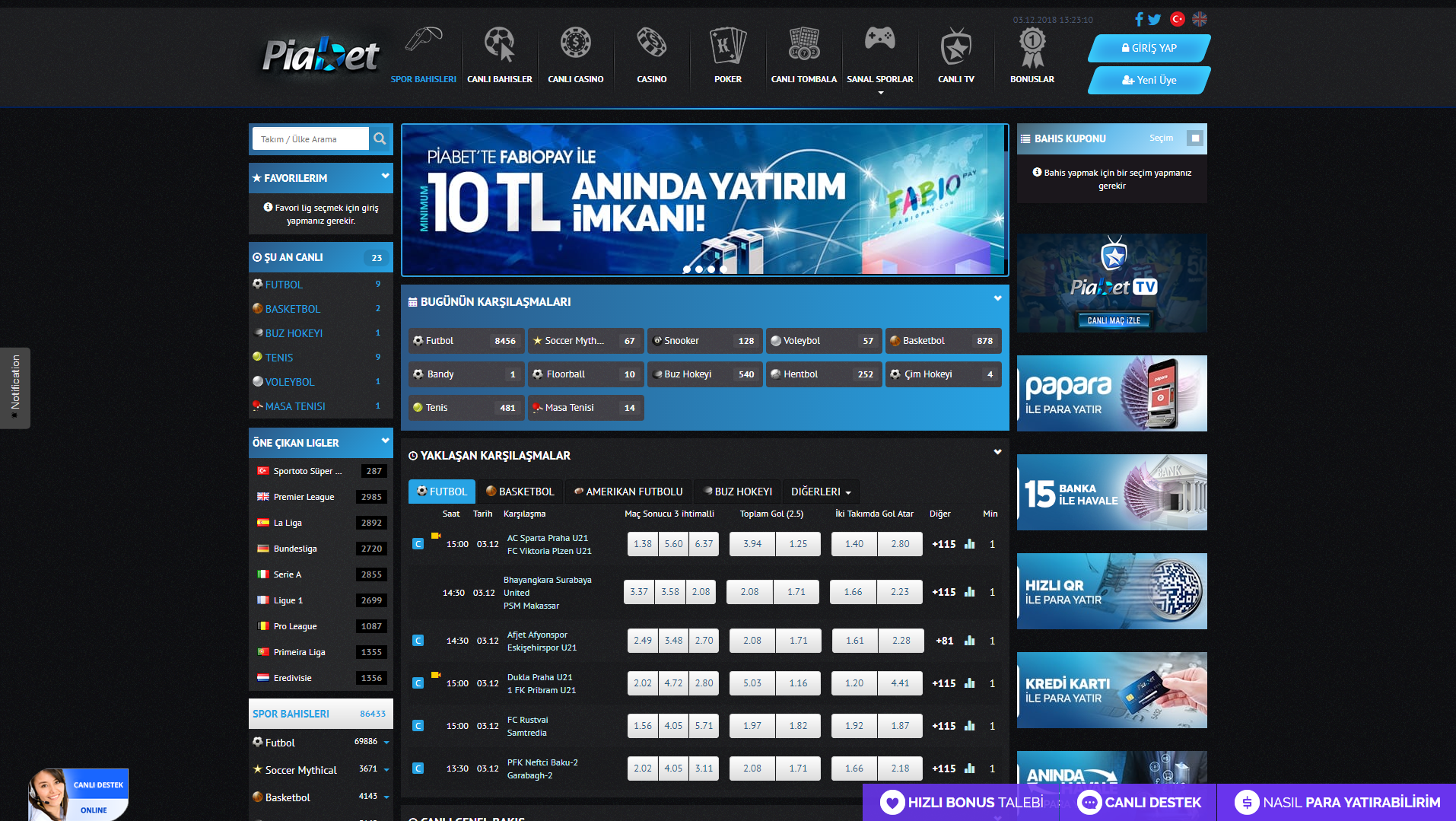This screenshot has width=1456, height=821.
Task: Click the Giriş Yap login button
Action: tap(1149, 48)
